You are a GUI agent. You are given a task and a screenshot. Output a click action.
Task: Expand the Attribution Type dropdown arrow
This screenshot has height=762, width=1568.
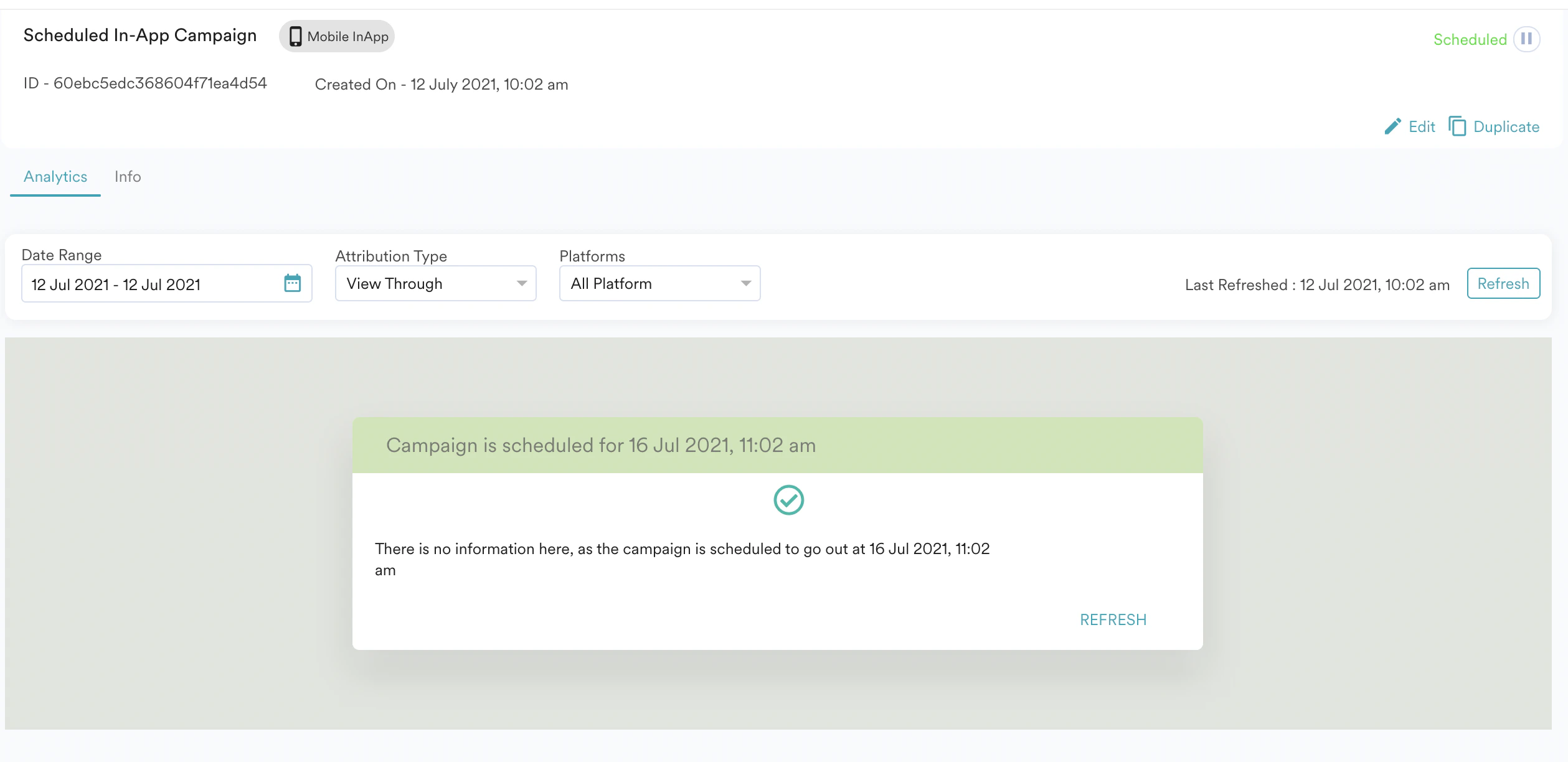pyautogui.click(x=522, y=283)
